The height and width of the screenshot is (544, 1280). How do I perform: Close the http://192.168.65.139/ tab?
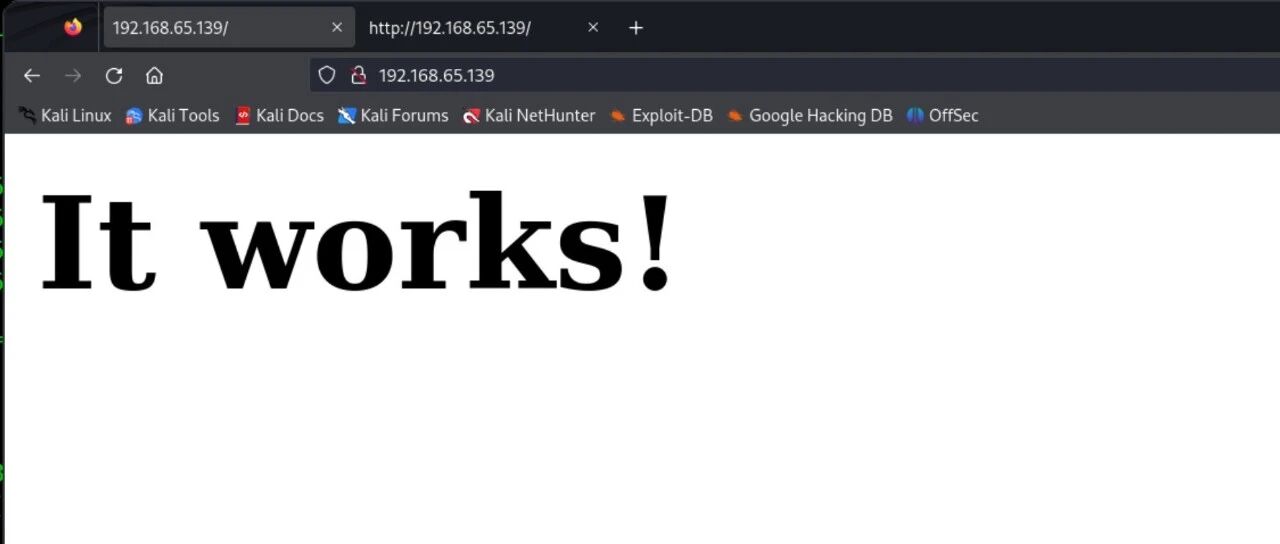(593, 28)
